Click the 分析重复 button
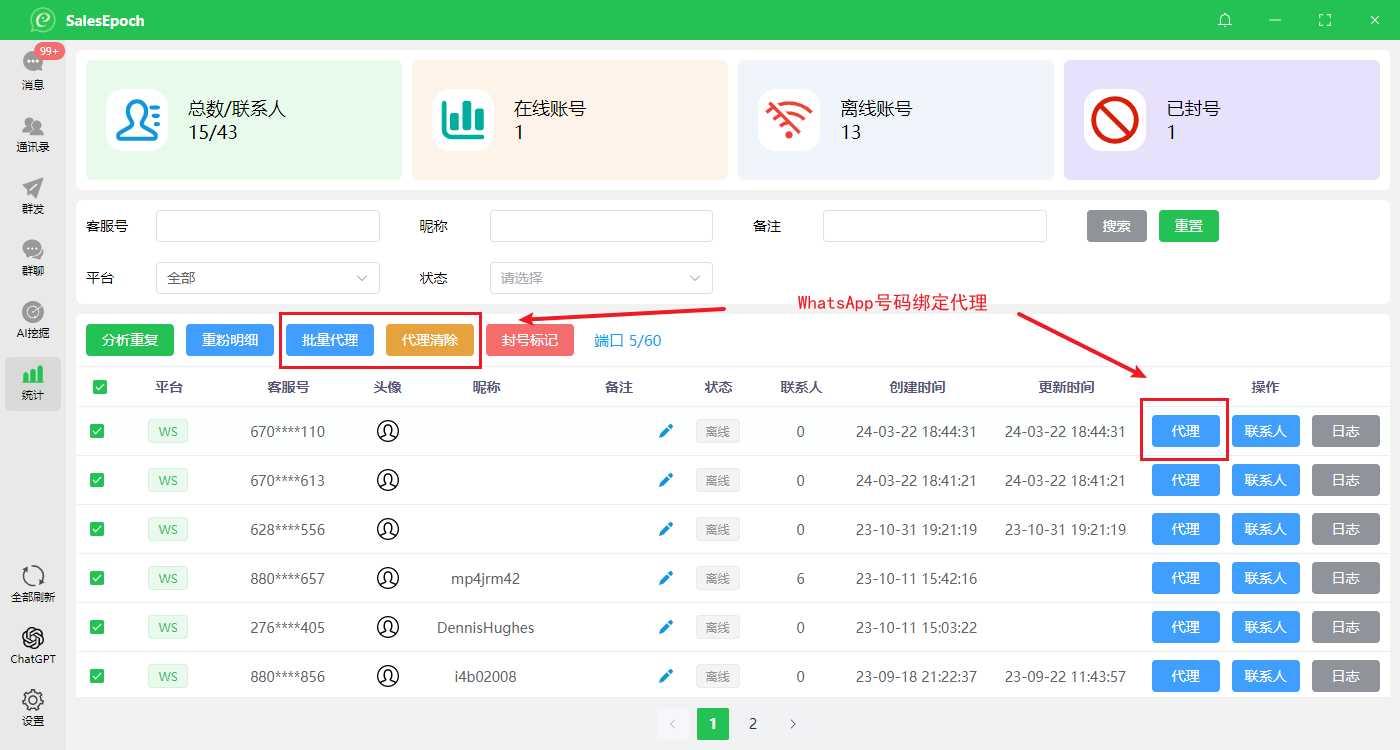Viewport: 1400px width, 750px height. (130, 340)
